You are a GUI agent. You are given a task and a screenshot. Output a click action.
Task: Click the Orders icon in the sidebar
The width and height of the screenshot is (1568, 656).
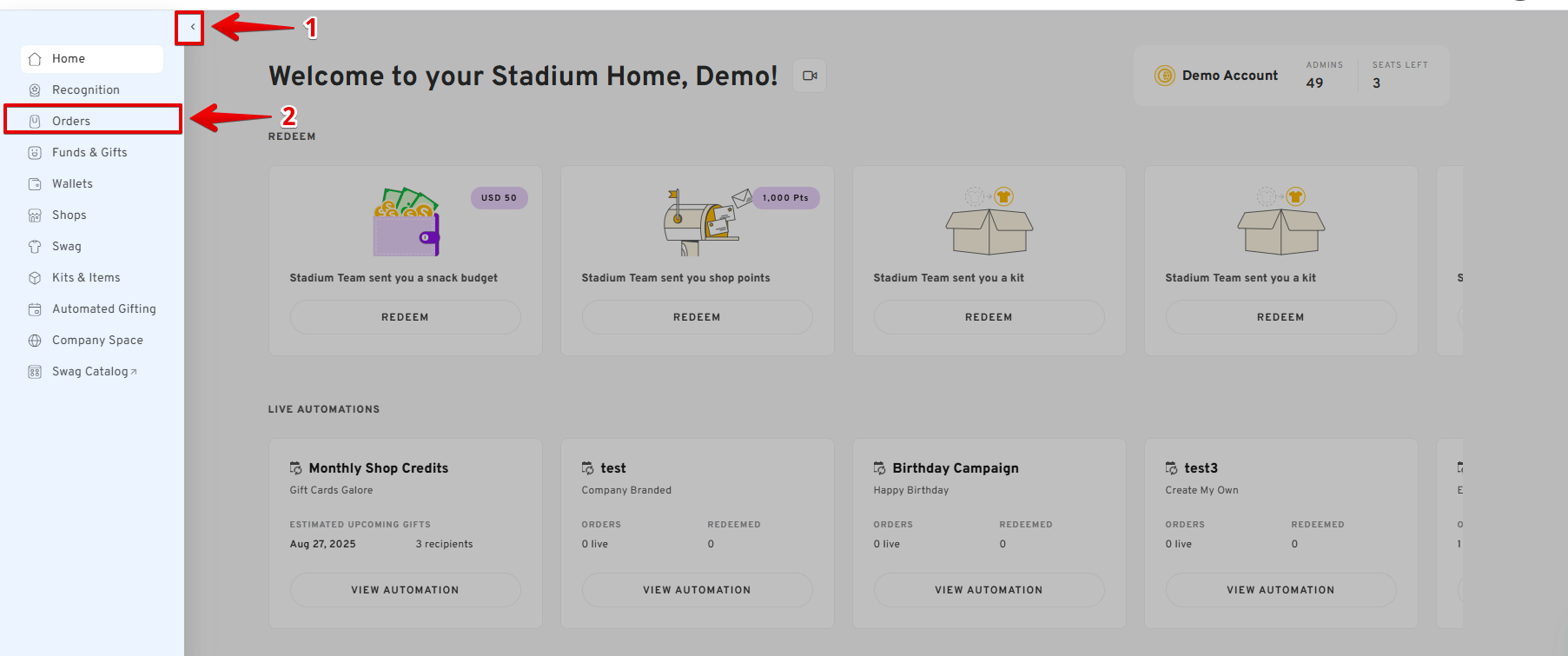coord(35,122)
